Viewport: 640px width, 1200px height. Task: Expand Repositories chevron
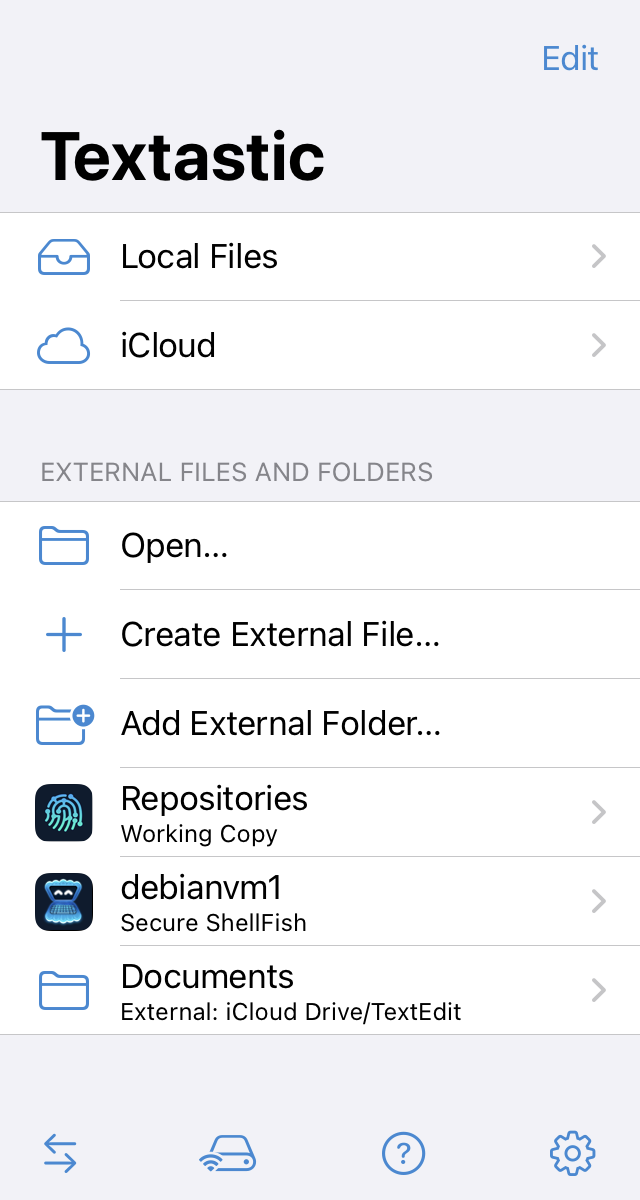(599, 812)
